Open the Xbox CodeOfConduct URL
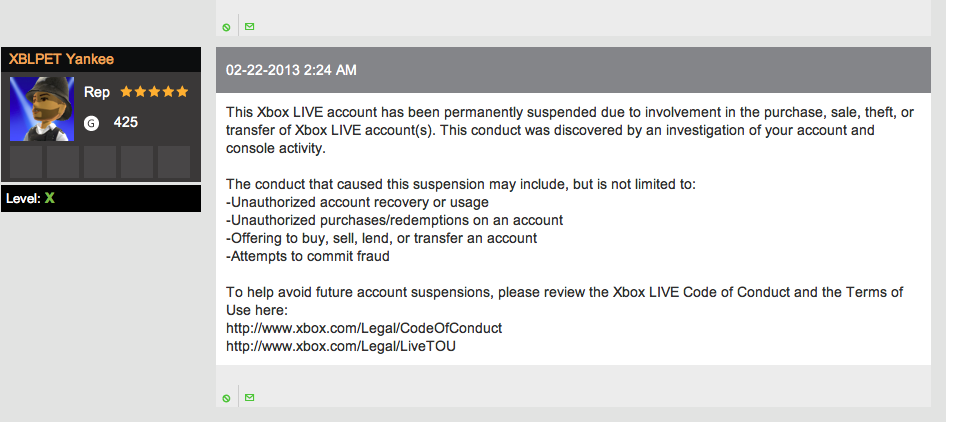956x422 pixels. click(364, 328)
